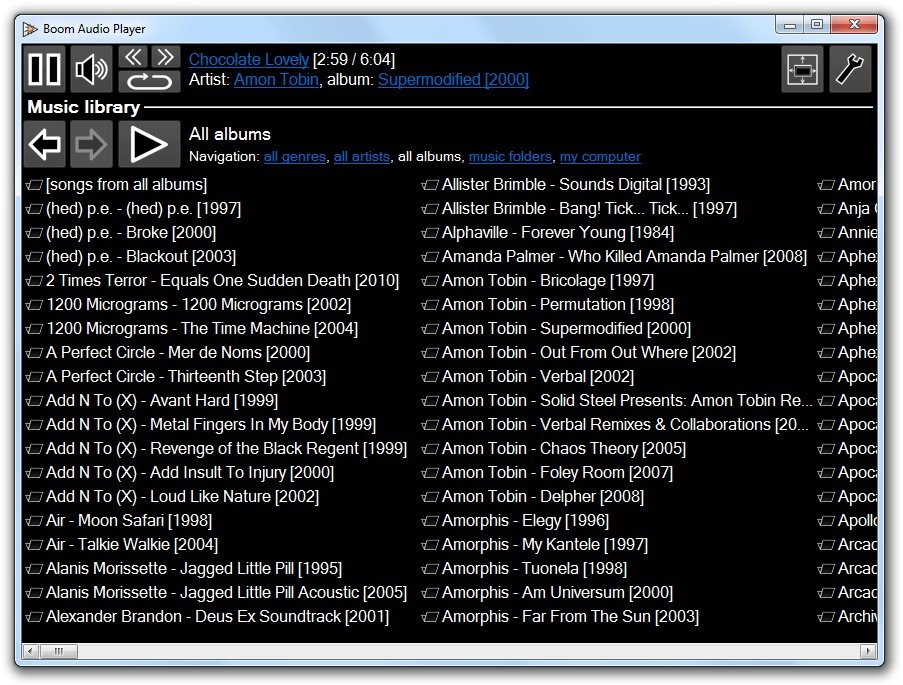Open the Supermodified [2000] album link
This screenshot has height=685, width=903.
pos(453,80)
